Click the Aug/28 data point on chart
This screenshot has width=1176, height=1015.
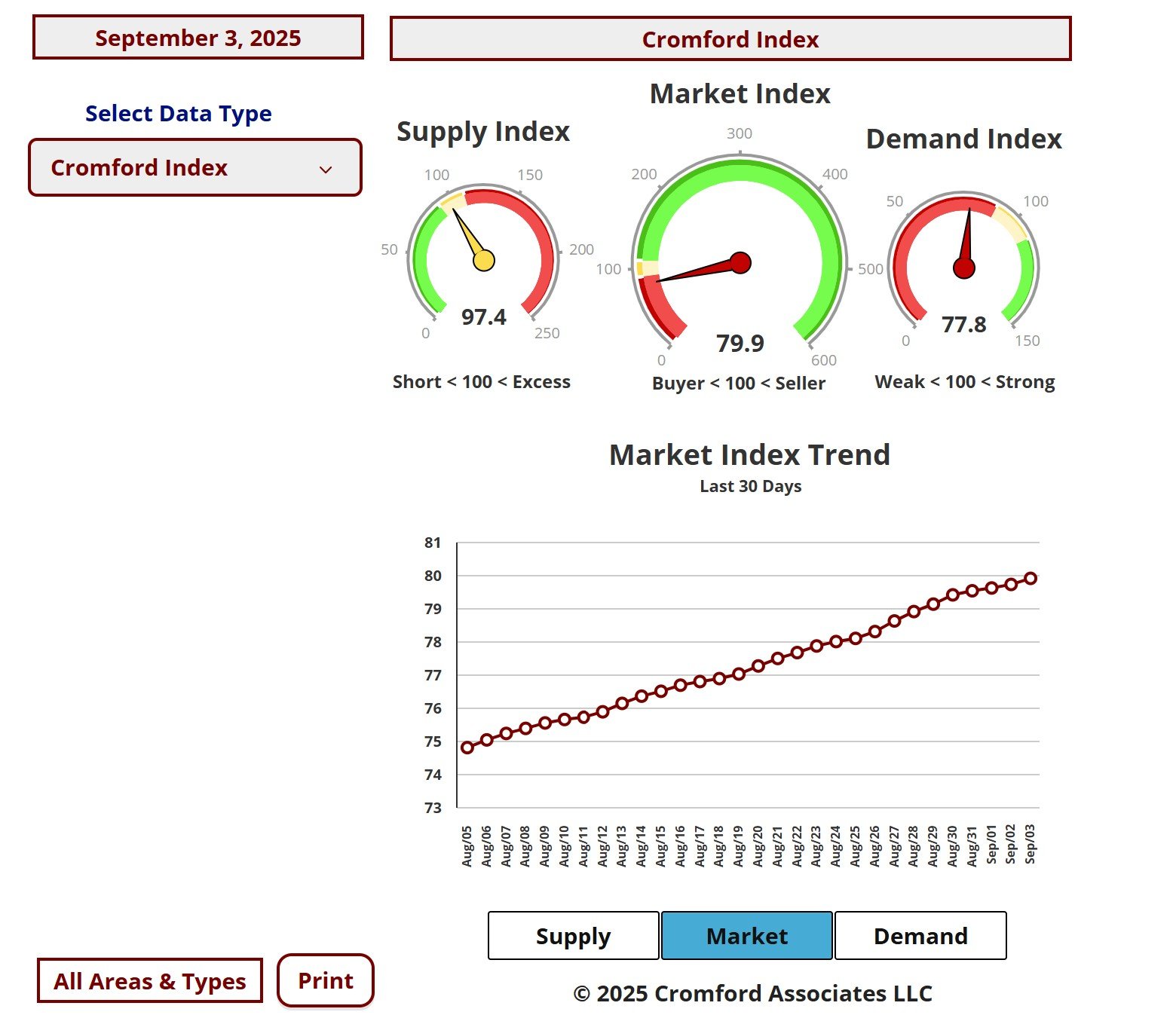(x=914, y=611)
